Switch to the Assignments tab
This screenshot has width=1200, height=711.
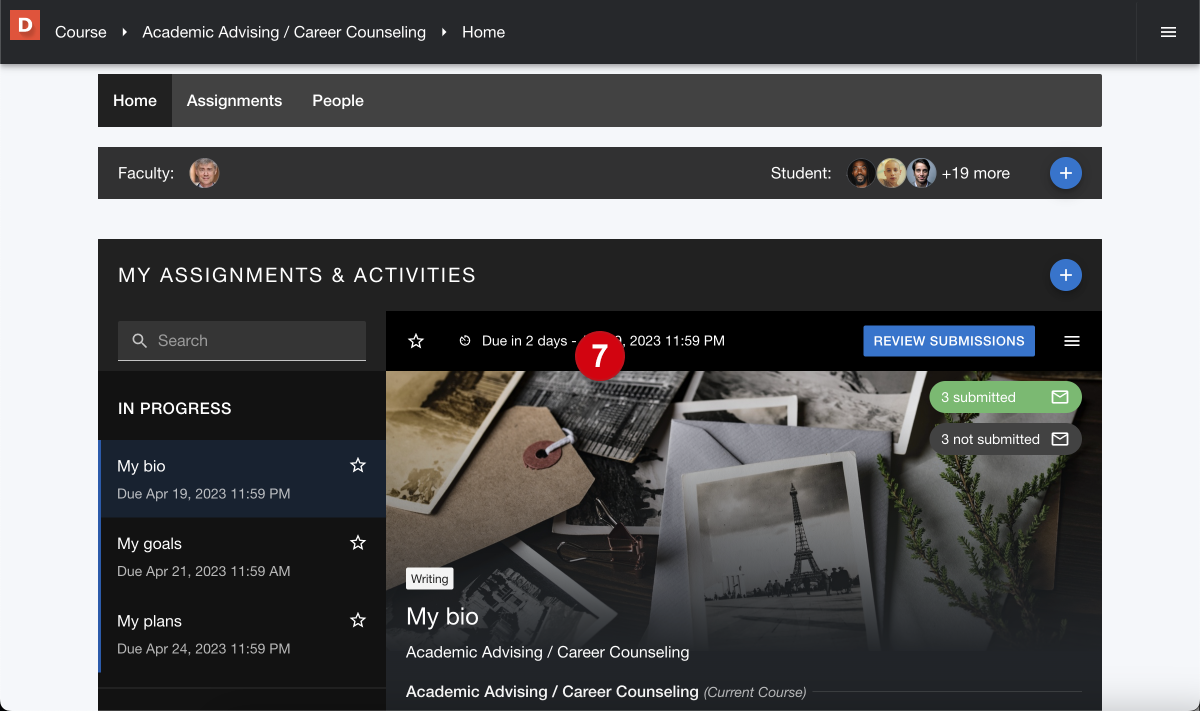click(234, 100)
